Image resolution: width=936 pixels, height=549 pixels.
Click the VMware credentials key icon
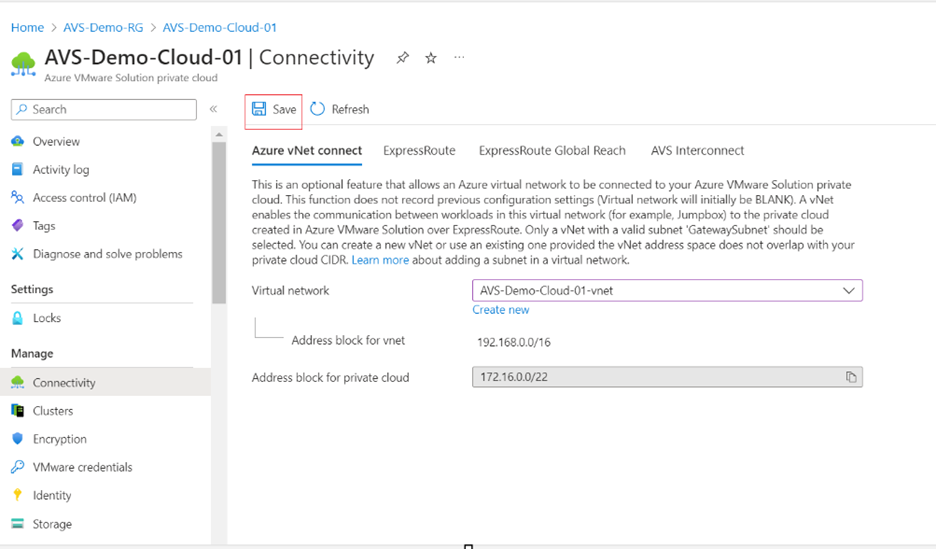click(17, 467)
